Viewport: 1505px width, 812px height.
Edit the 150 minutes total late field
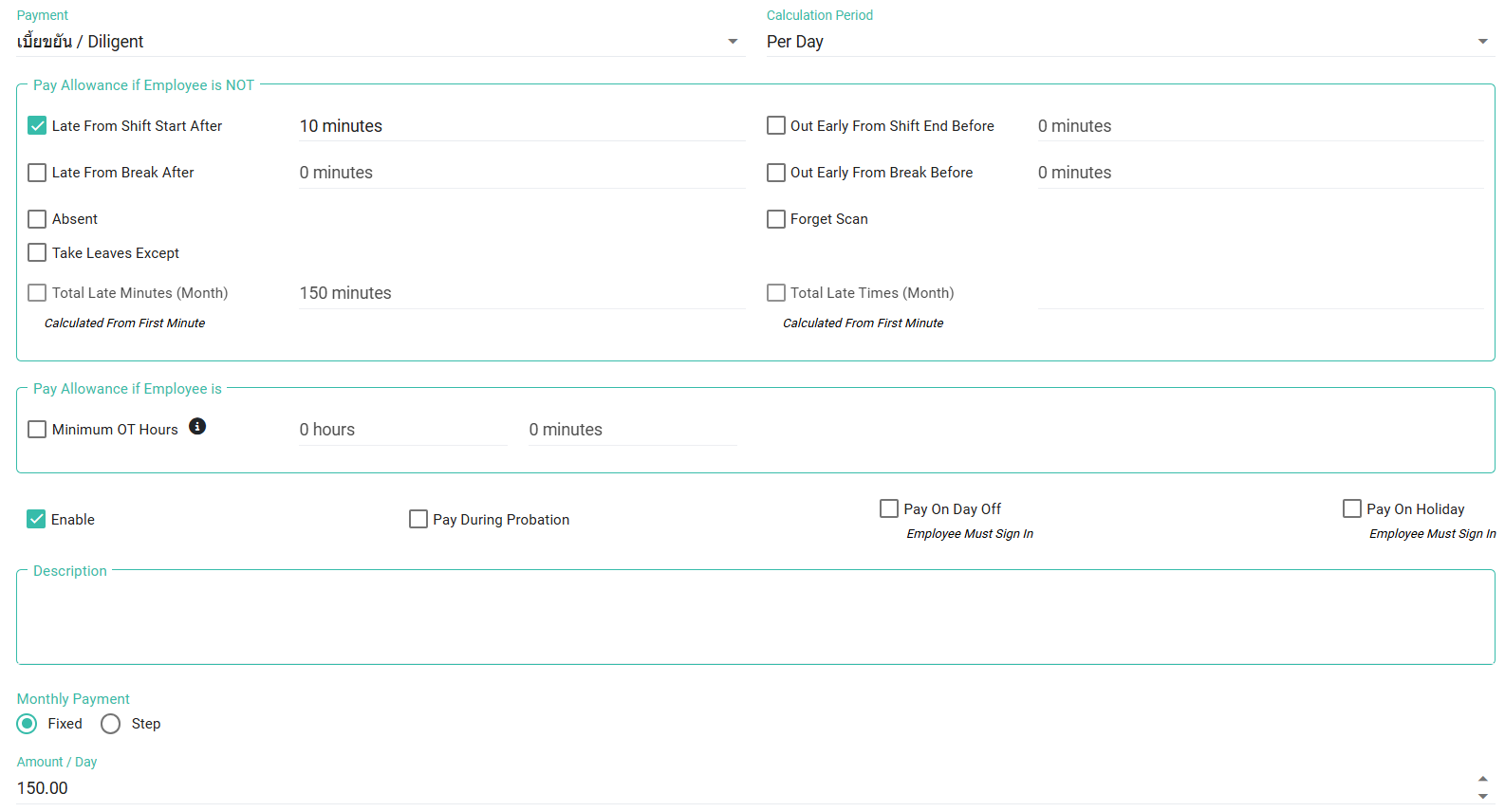pyautogui.click(x=522, y=293)
